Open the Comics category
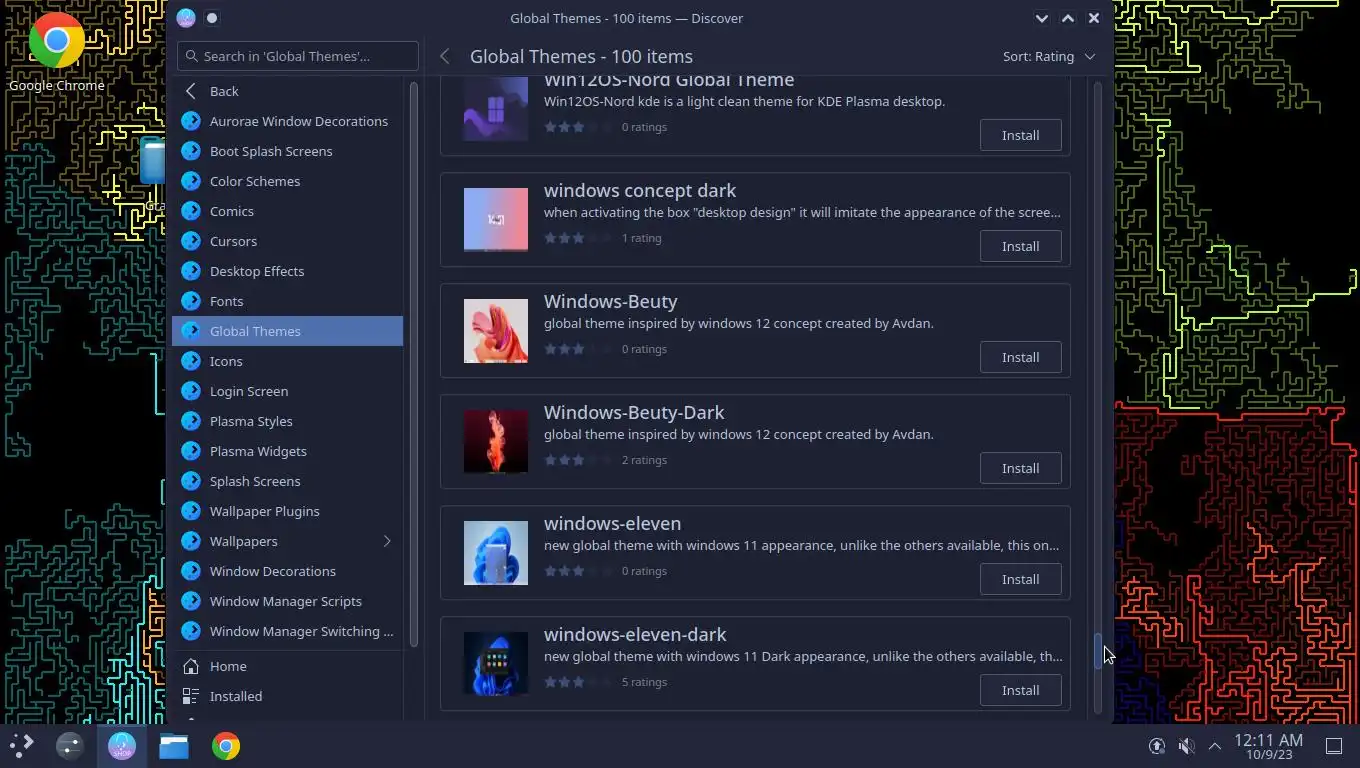 pos(287,211)
